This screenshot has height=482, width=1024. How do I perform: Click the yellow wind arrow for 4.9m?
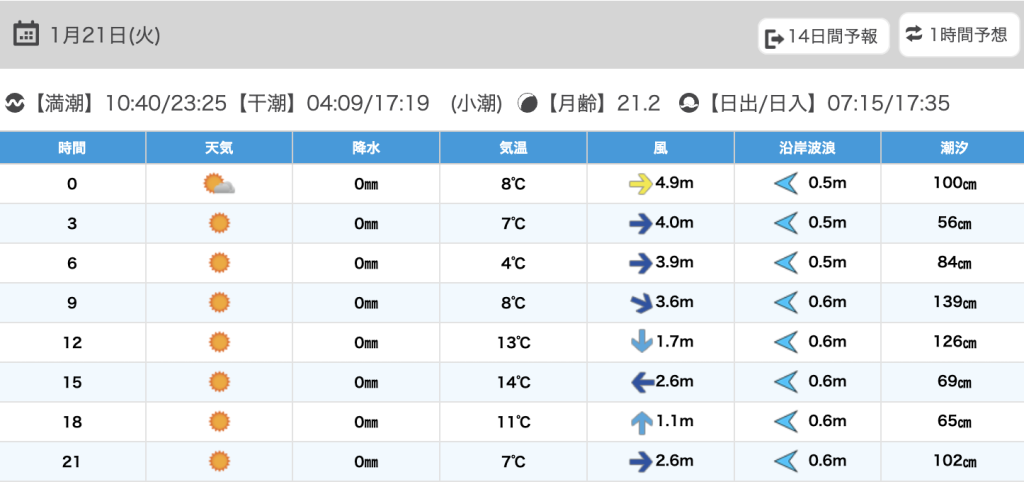(640, 184)
